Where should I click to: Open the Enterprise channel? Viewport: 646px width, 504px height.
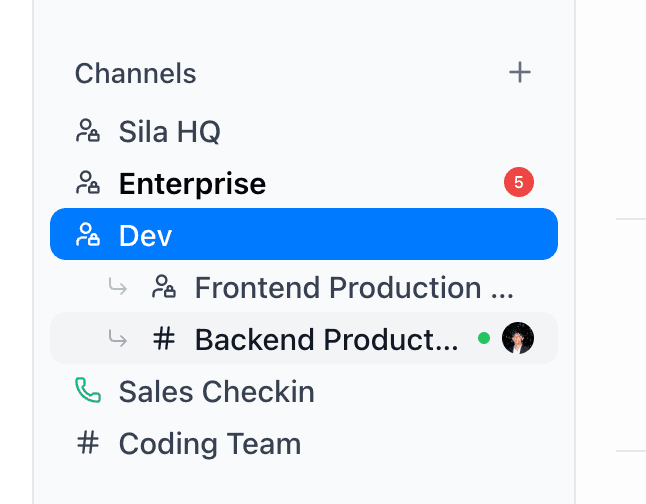point(192,184)
